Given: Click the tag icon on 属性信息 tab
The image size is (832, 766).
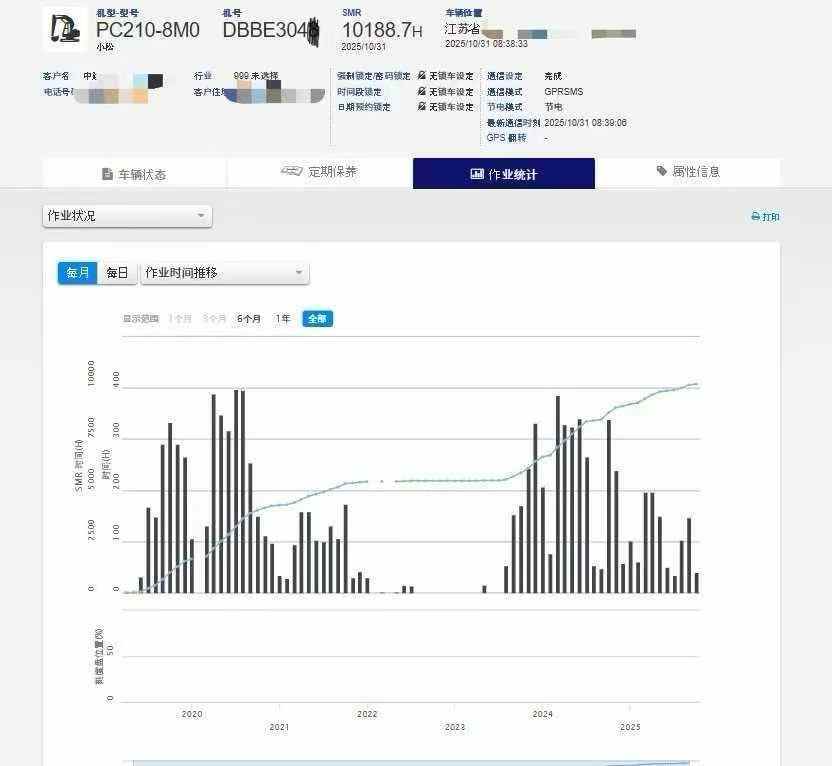Looking at the screenshot, I should coord(662,172).
